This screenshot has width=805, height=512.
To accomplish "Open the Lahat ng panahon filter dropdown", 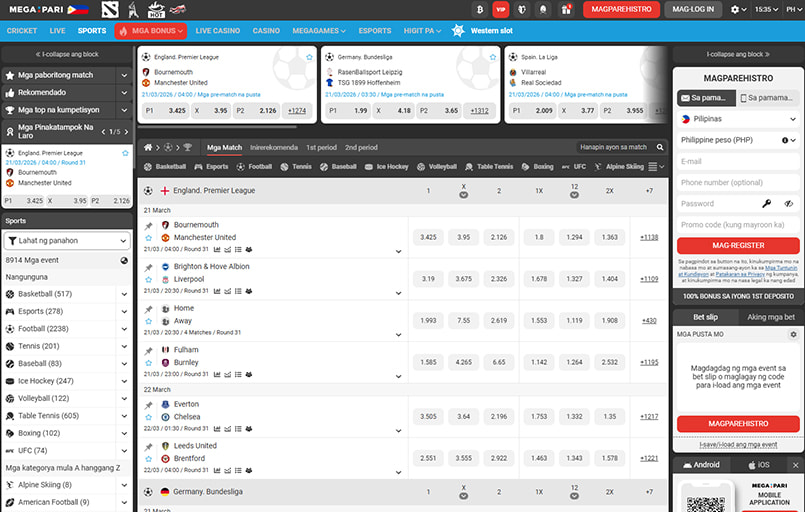I will tap(68, 241).
